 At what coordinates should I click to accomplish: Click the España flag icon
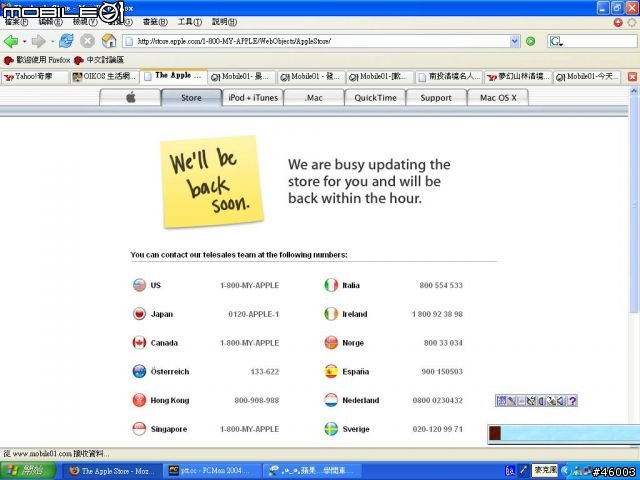tap(331, 371)
